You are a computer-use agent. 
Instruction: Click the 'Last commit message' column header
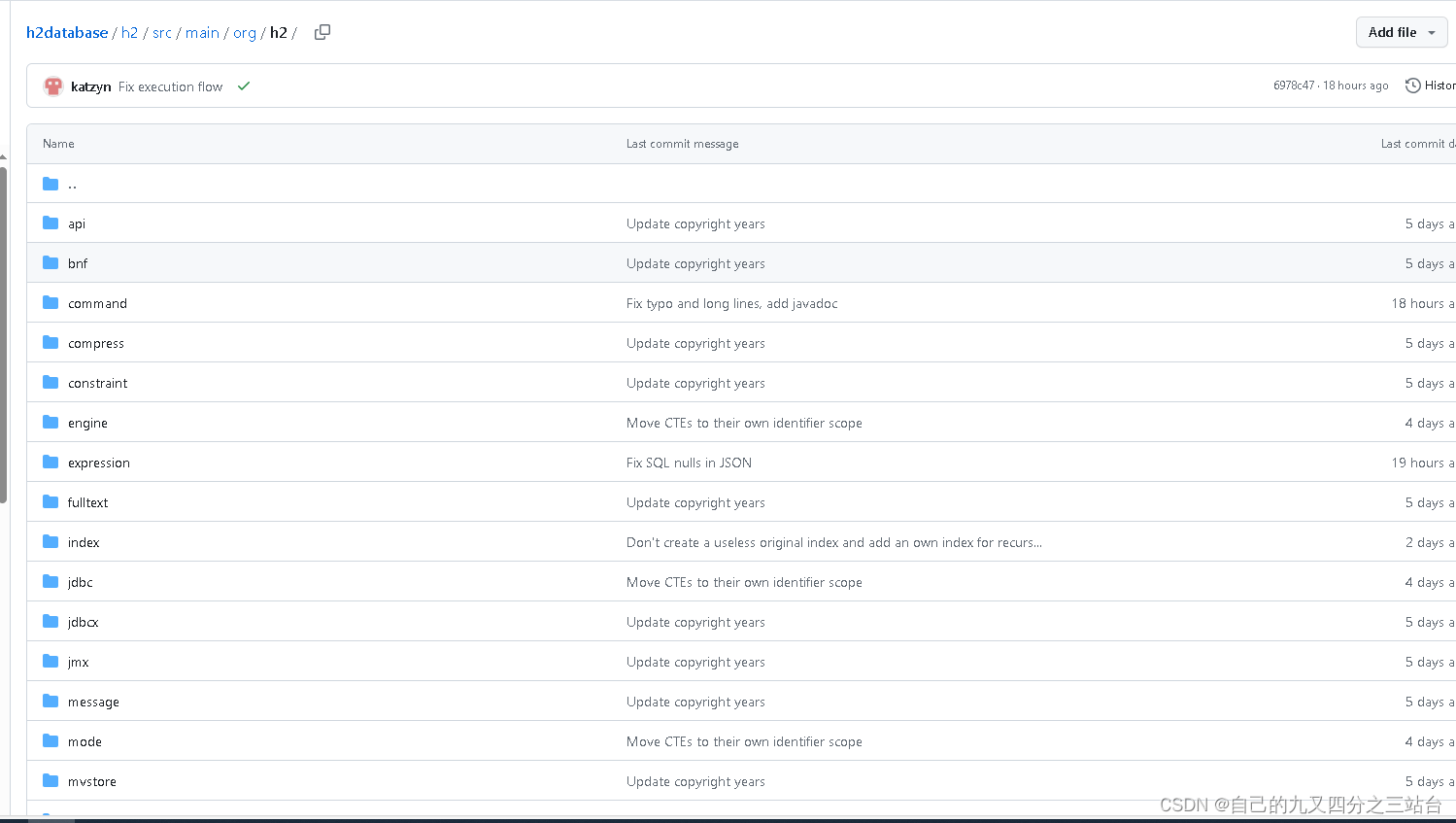682,144
